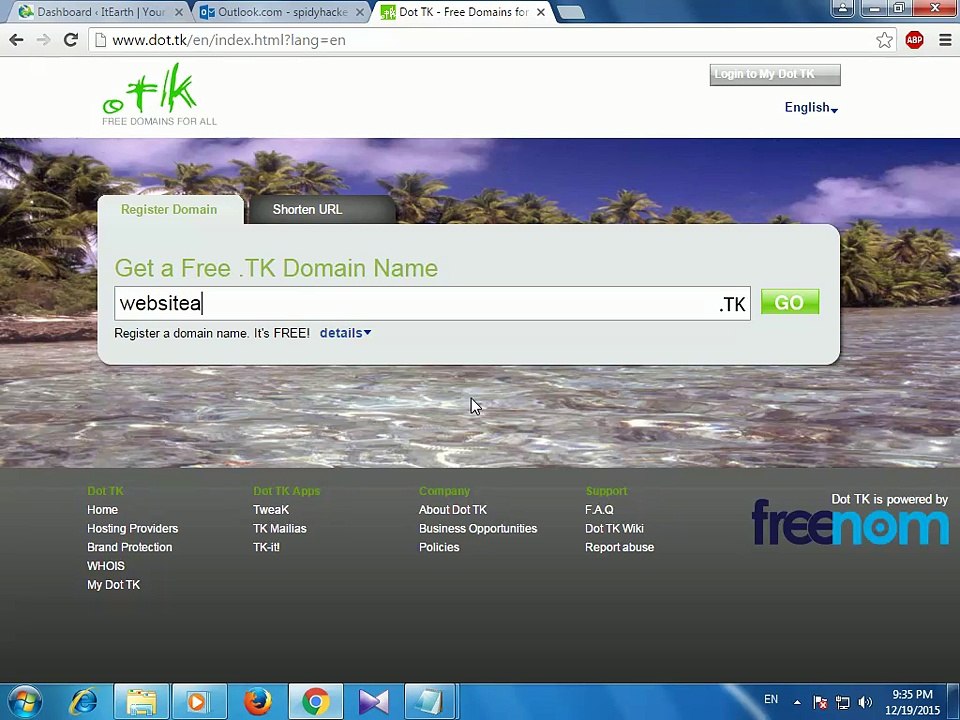This screenshot has height=720, width=960.
Task: Expand the English language dropdown
Action: [x=811, y=108]
